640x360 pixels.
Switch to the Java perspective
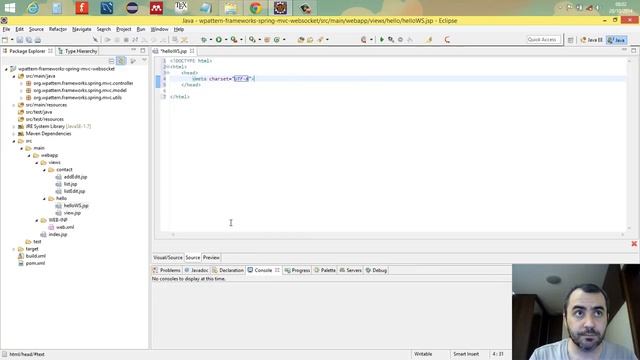[x=616, y=40]
